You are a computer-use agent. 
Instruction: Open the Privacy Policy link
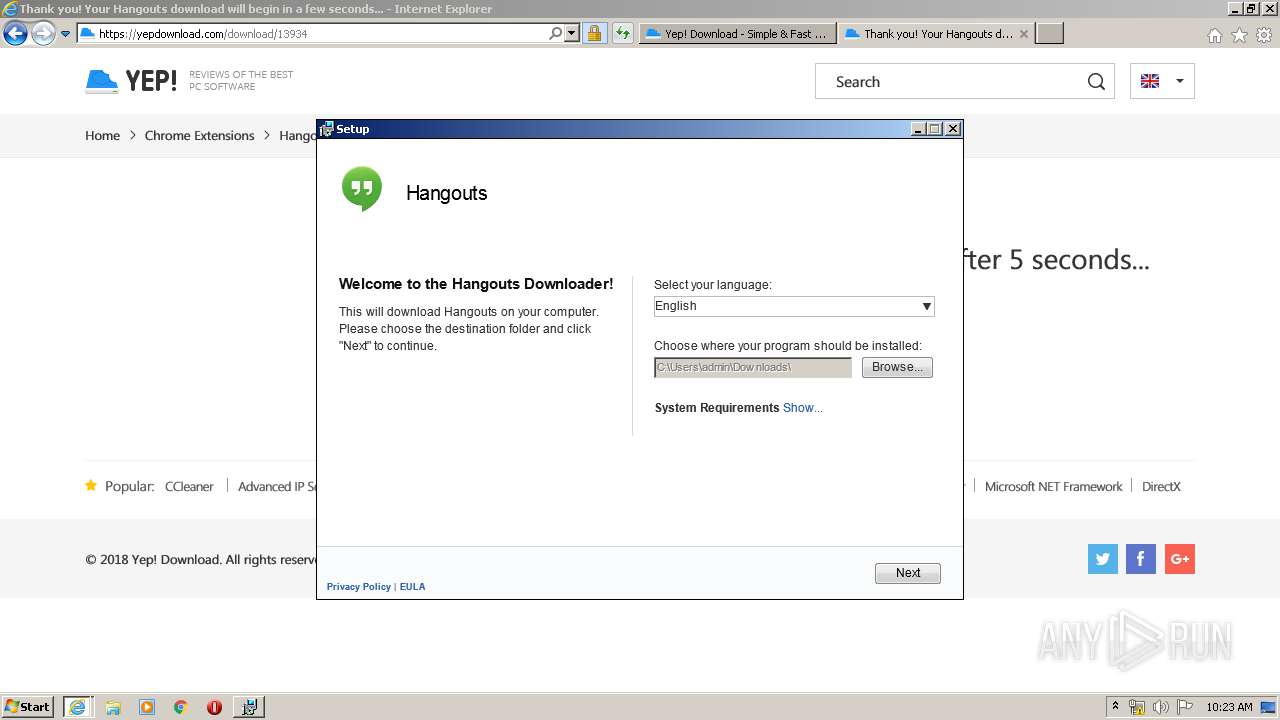pos(358,587)
